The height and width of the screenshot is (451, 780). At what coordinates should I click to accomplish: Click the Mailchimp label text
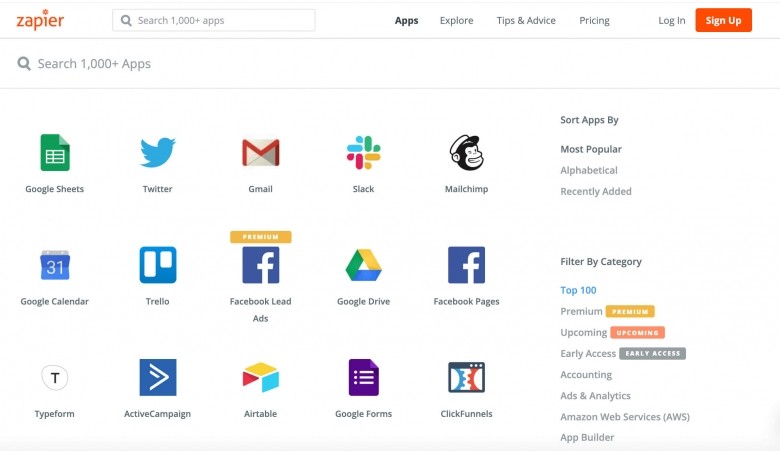tap(467, 189)
